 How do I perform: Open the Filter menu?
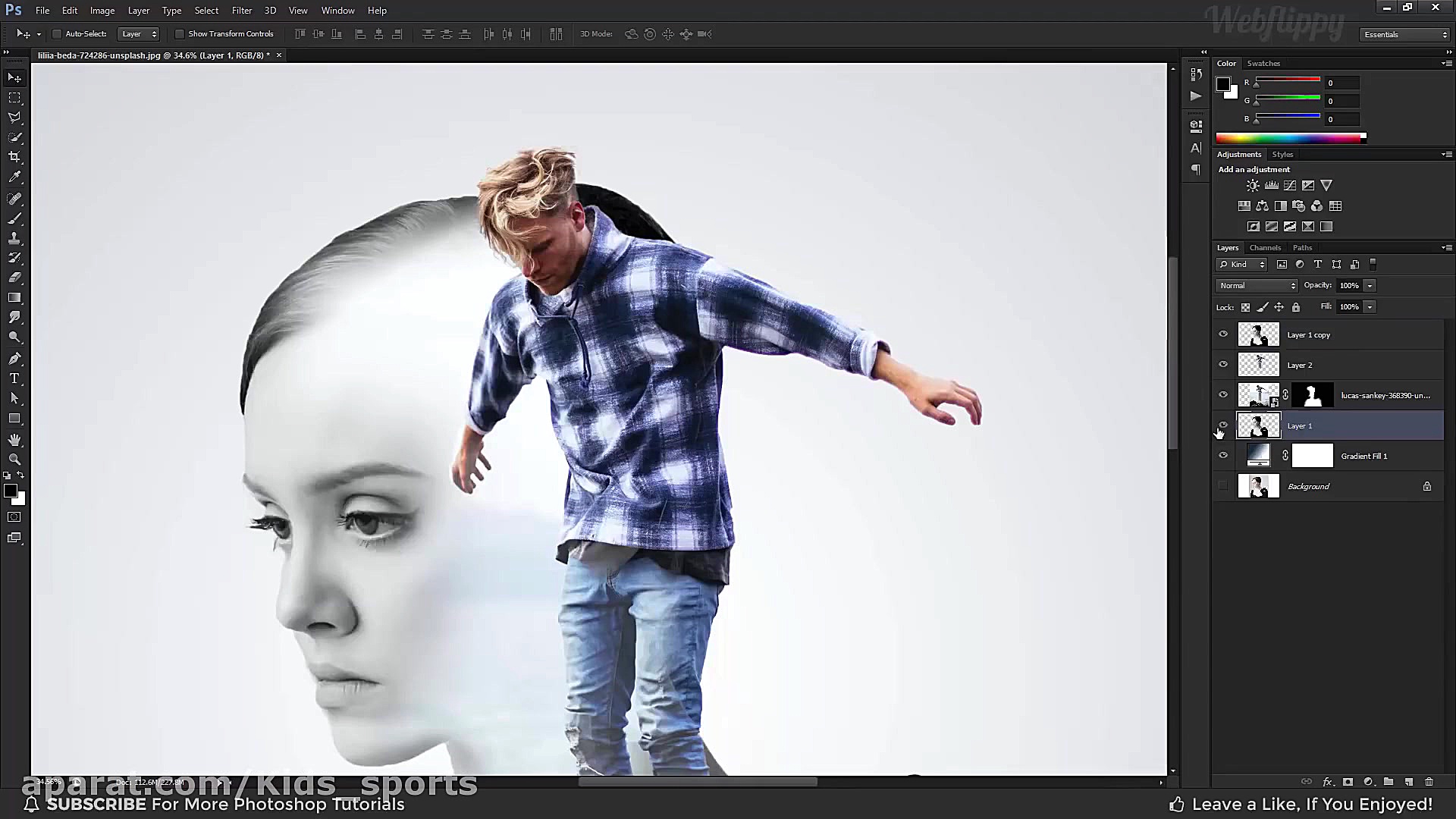tap(241, 11)
